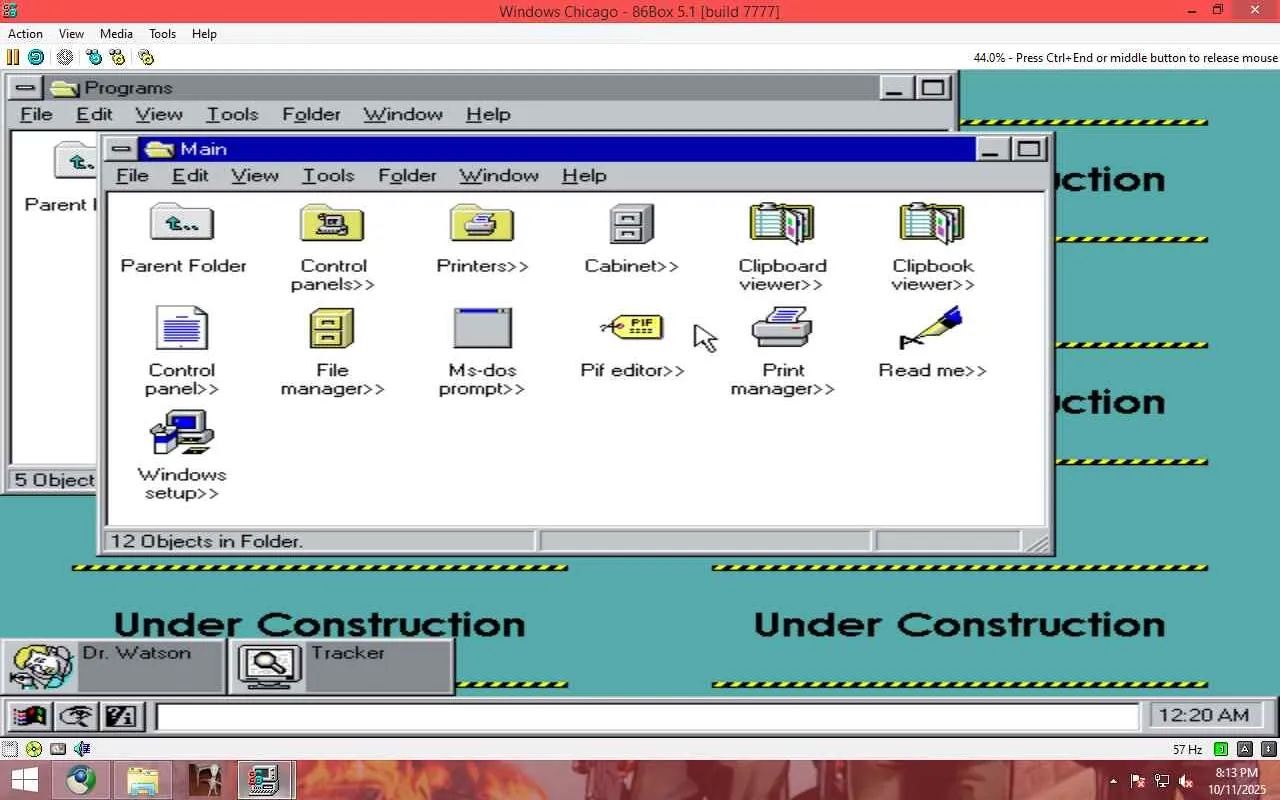Click the floppy drive icon in 86Box status bar
Viewport: 1280px width, 800px height.
(x=11, y=748)
